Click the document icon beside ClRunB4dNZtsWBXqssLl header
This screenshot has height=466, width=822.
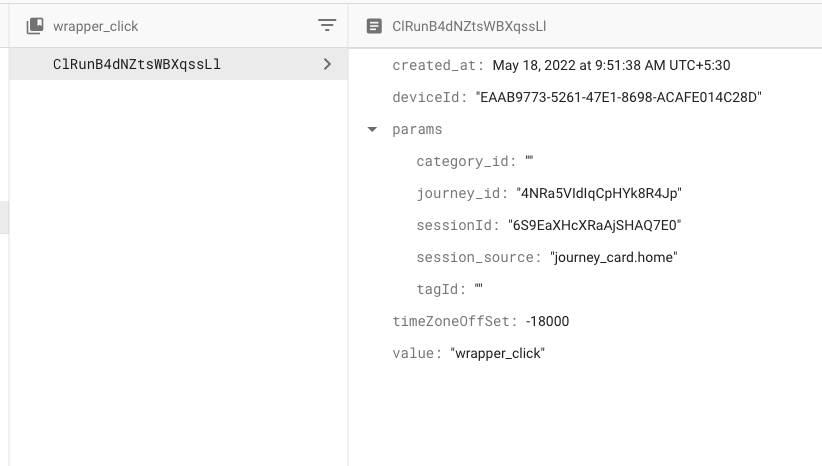click(x=374, y=26)
